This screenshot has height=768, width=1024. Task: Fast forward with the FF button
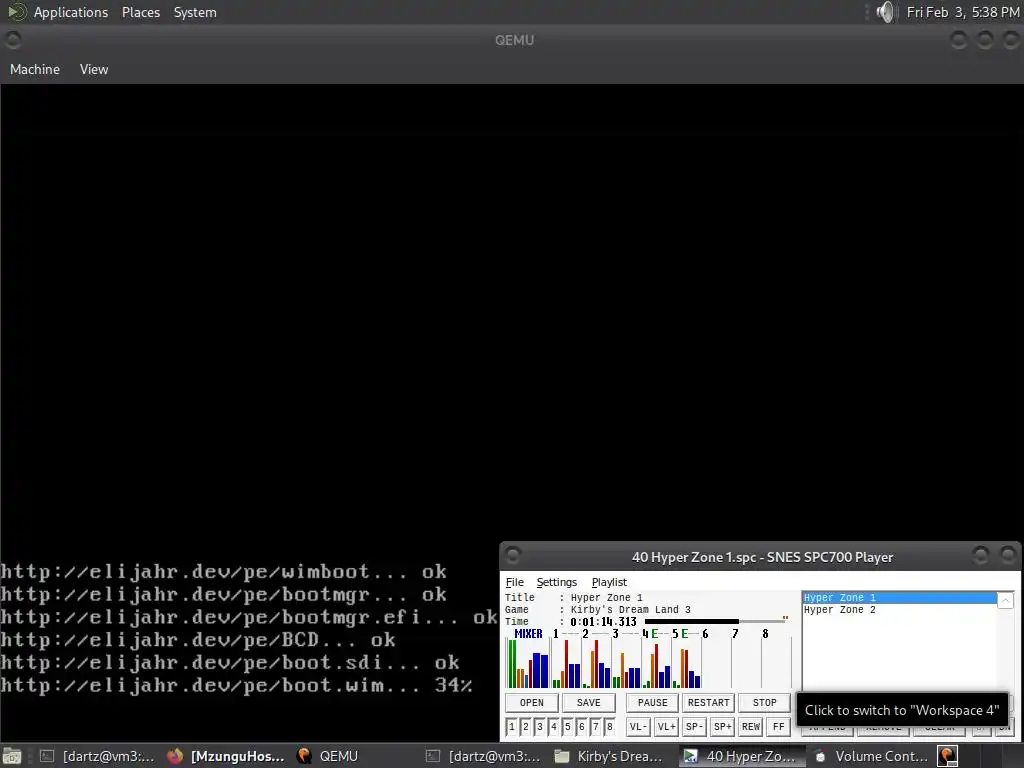(778, 726)
